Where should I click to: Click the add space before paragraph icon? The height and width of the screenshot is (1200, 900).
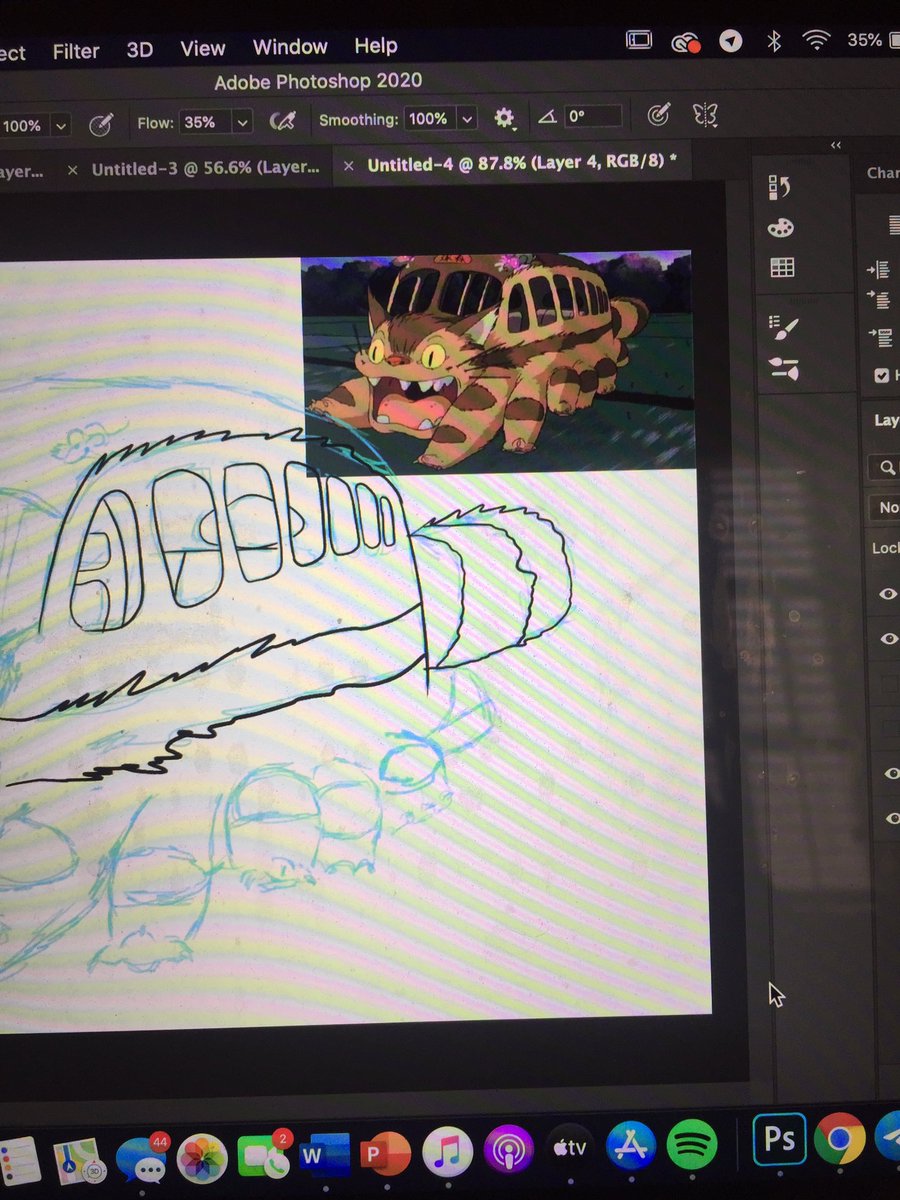click(881, 336)
